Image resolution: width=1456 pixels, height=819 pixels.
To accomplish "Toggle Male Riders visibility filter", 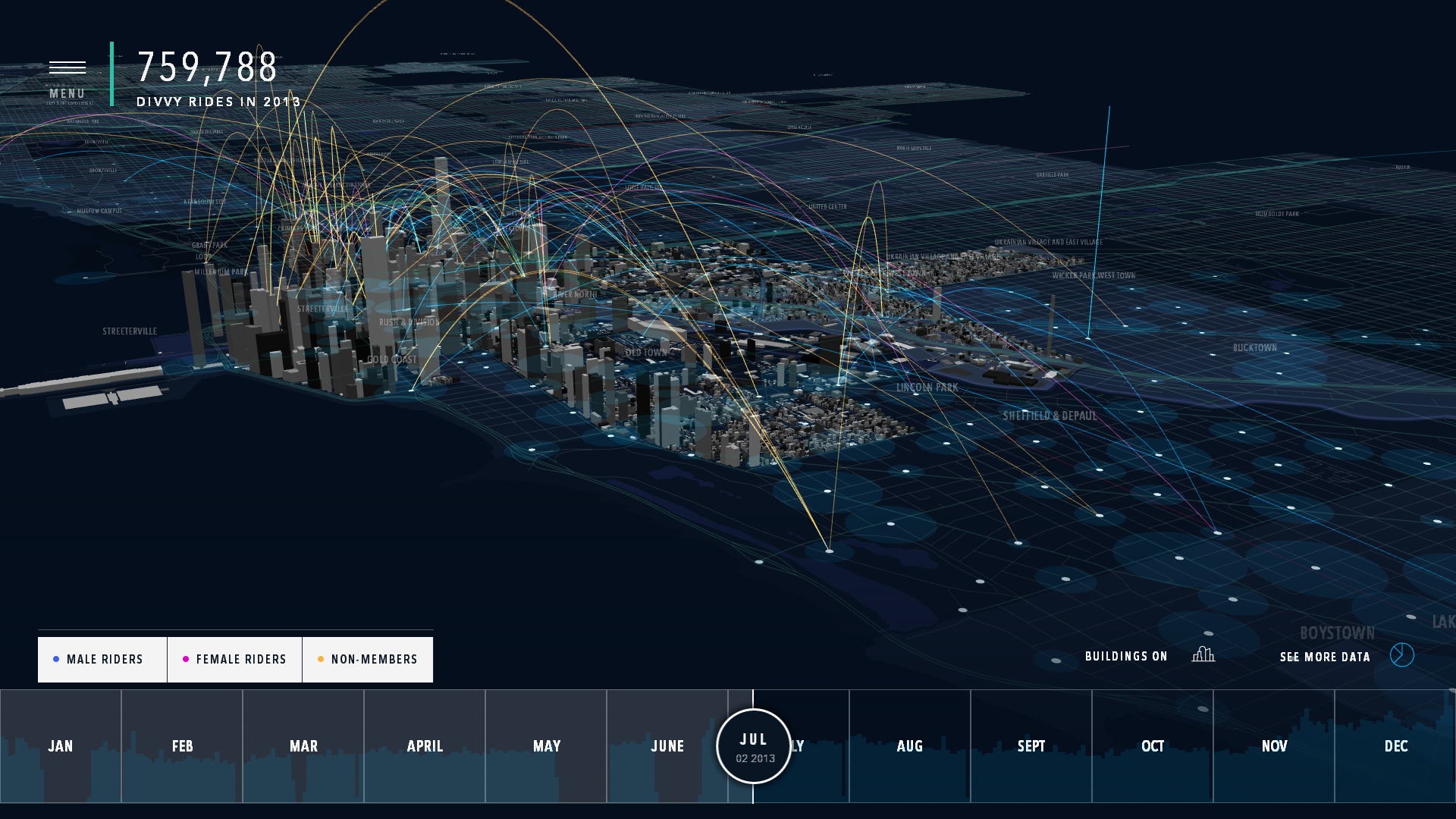I will [x=102, y=659].
